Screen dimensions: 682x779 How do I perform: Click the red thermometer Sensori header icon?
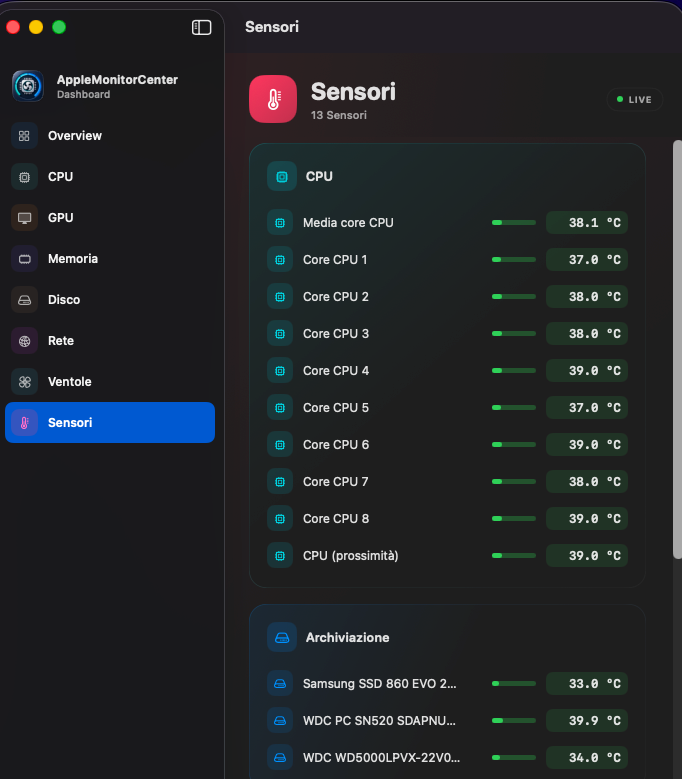[273, 99]
